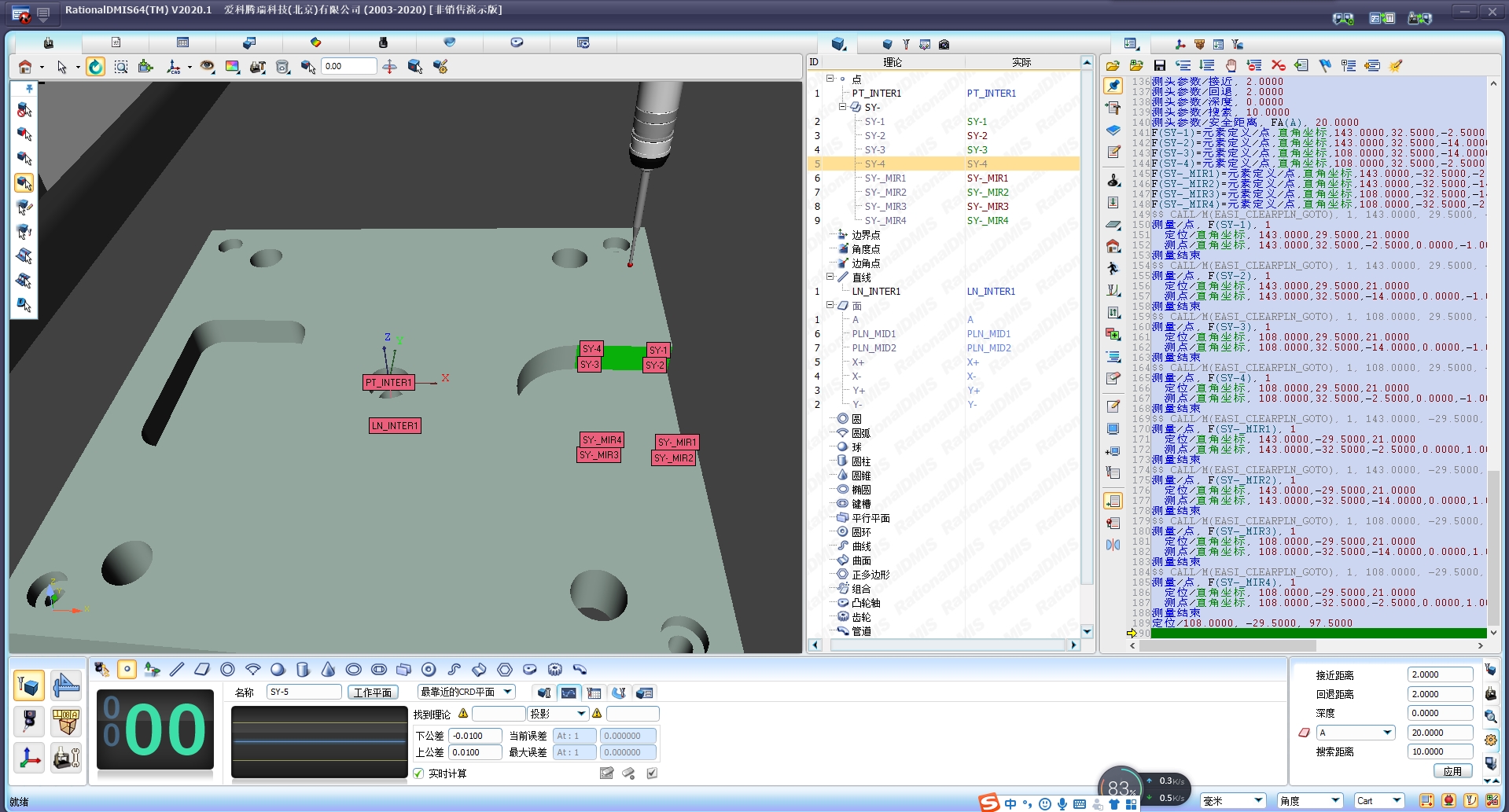
Task: Select the gear feature tool
Action: (554, 670)
